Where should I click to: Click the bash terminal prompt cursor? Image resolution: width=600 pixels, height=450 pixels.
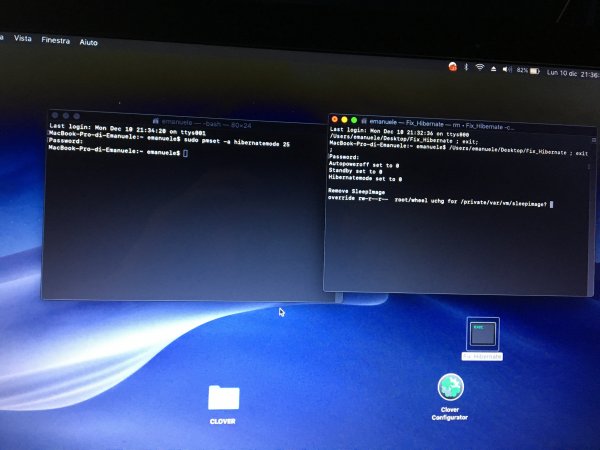click(185, 153)
